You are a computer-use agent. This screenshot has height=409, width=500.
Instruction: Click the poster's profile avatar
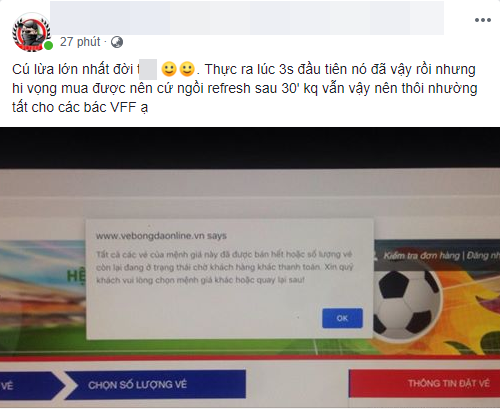31,32
